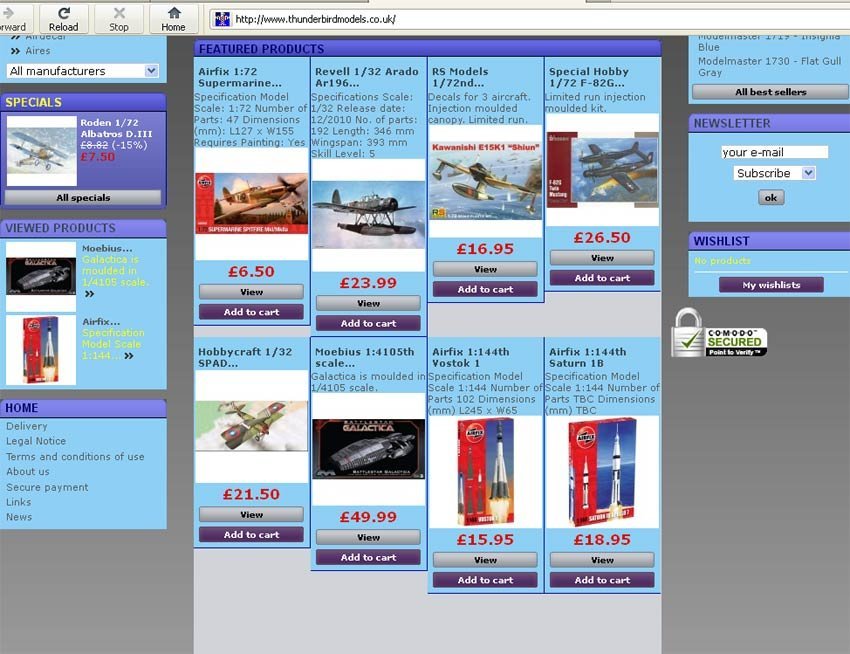The image size is (850, 654).
Task: Add Revell Arado £23.99 to cart
Action: click(x=369, y=323)
